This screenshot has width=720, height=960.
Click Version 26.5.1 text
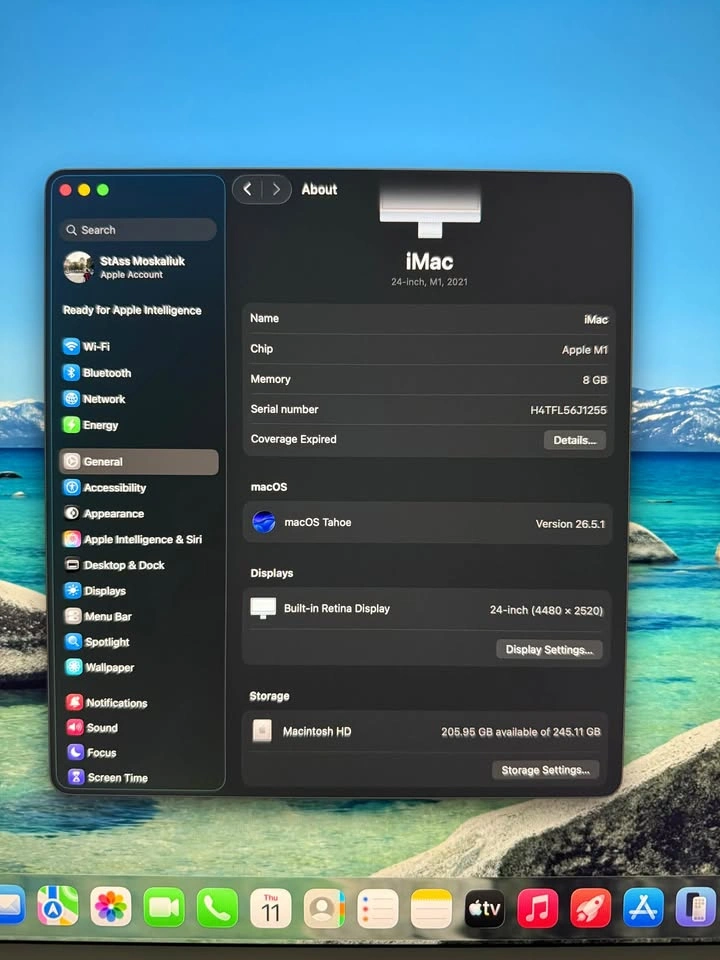[x=570, y=524]
